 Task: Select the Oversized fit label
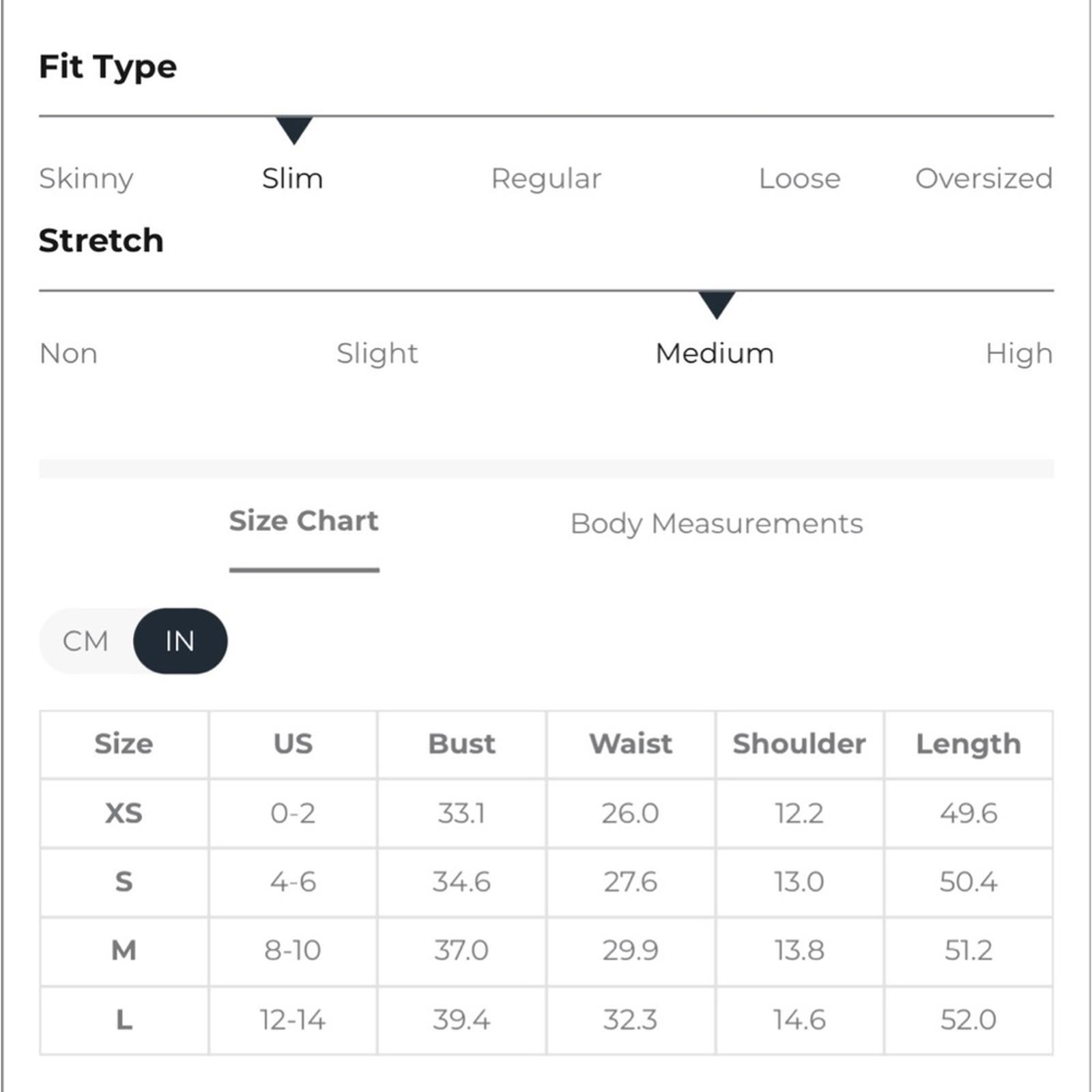coord(984,179)
